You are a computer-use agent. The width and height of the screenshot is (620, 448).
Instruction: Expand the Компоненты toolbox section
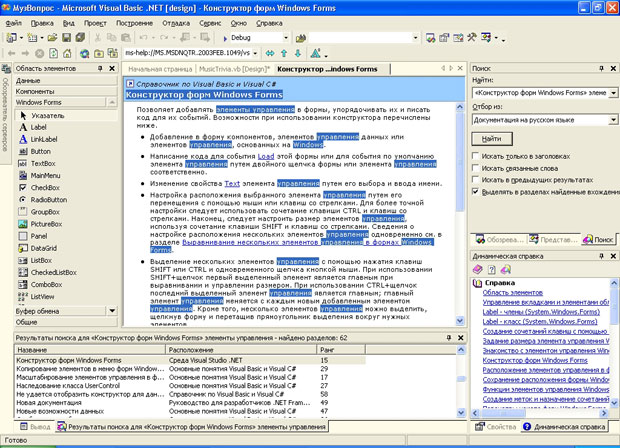pyautogui.click(x=66, y=91)
